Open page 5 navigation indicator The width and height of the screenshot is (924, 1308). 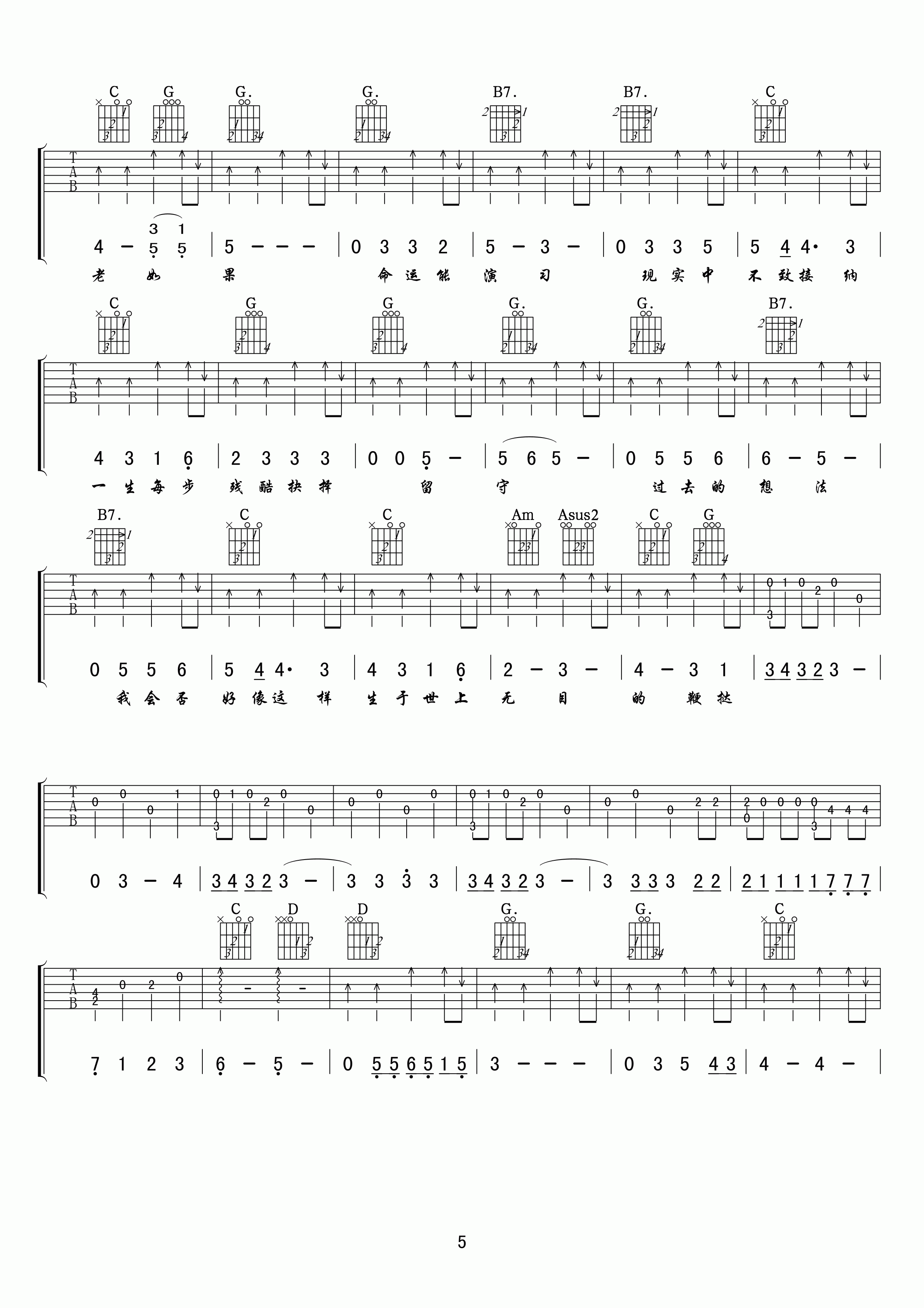(x=462, y=1243)
